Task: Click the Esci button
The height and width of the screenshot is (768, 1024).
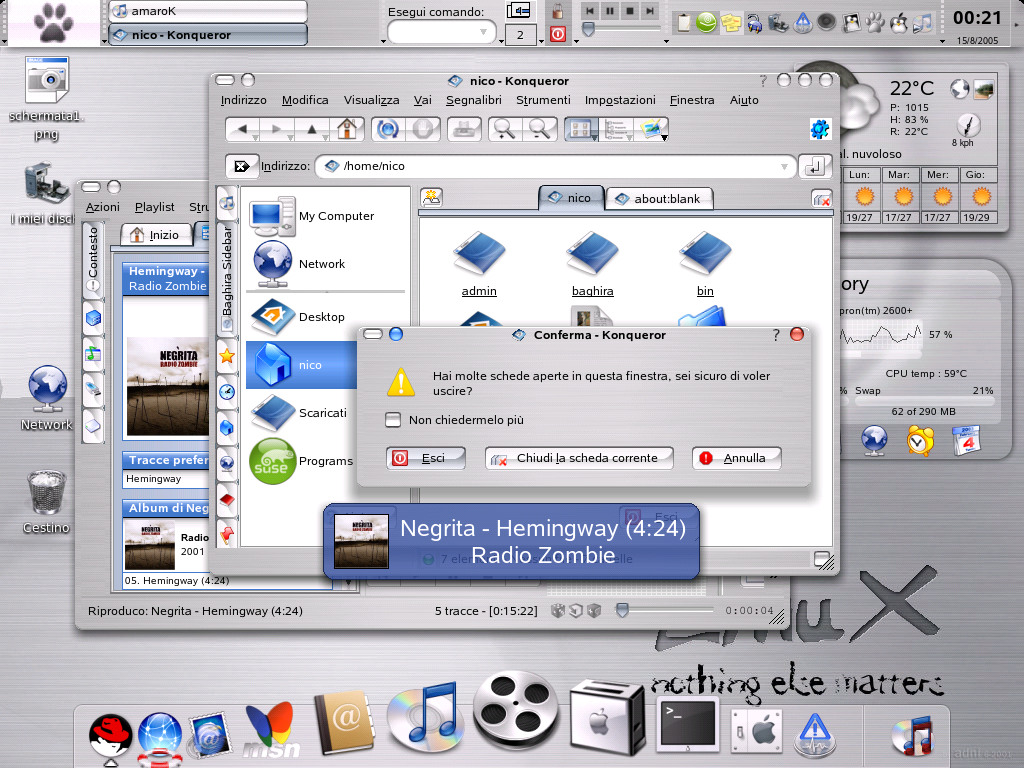Action: (426, 458)
